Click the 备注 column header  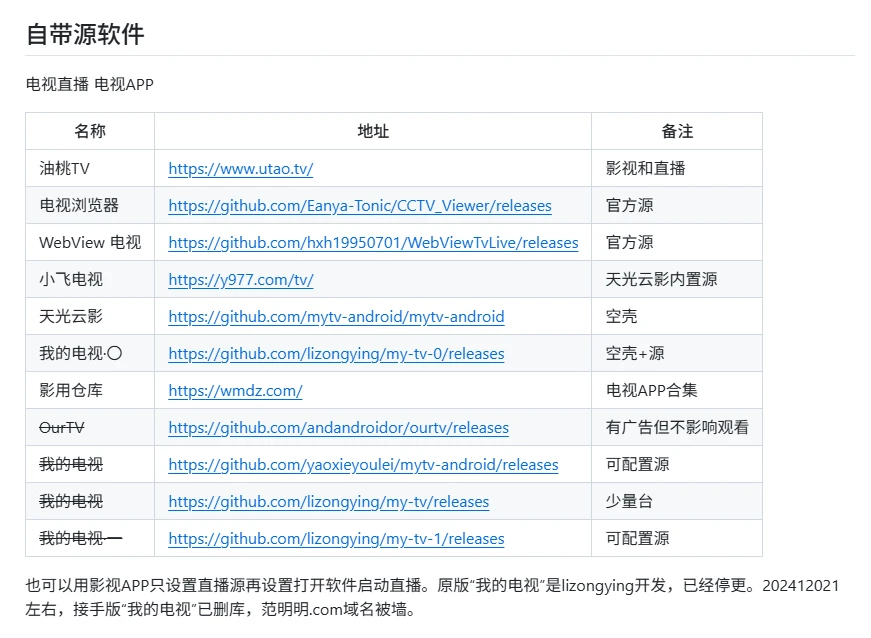click(677, 132)
